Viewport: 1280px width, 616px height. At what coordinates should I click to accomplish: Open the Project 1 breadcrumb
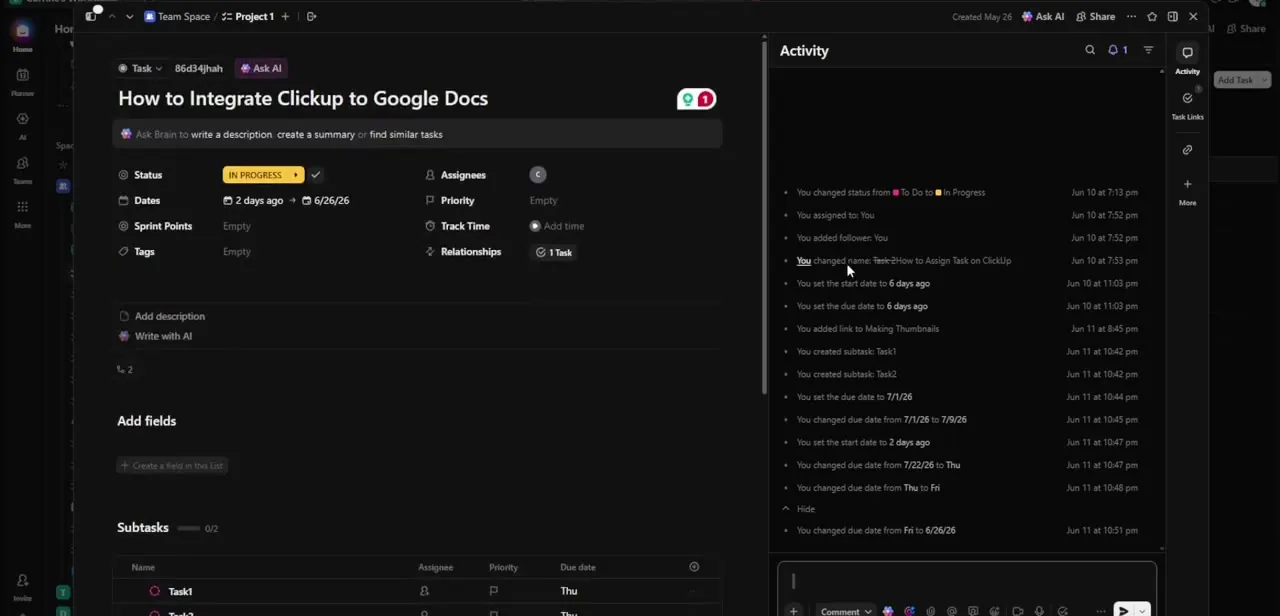[x=248, y=16]
